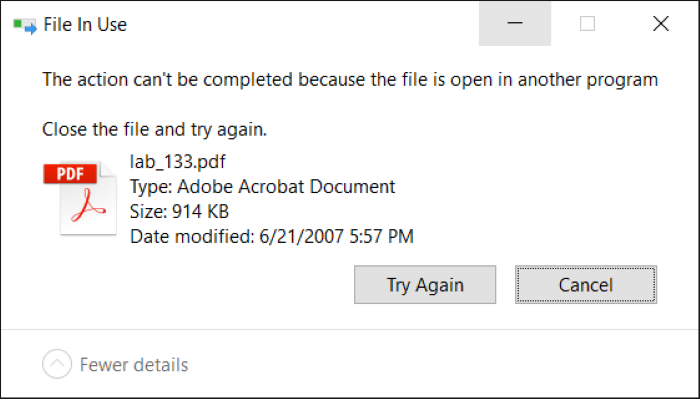Click the "action can't be completed" error message
The width and height of the screenshot is (700, 399).
350,80
